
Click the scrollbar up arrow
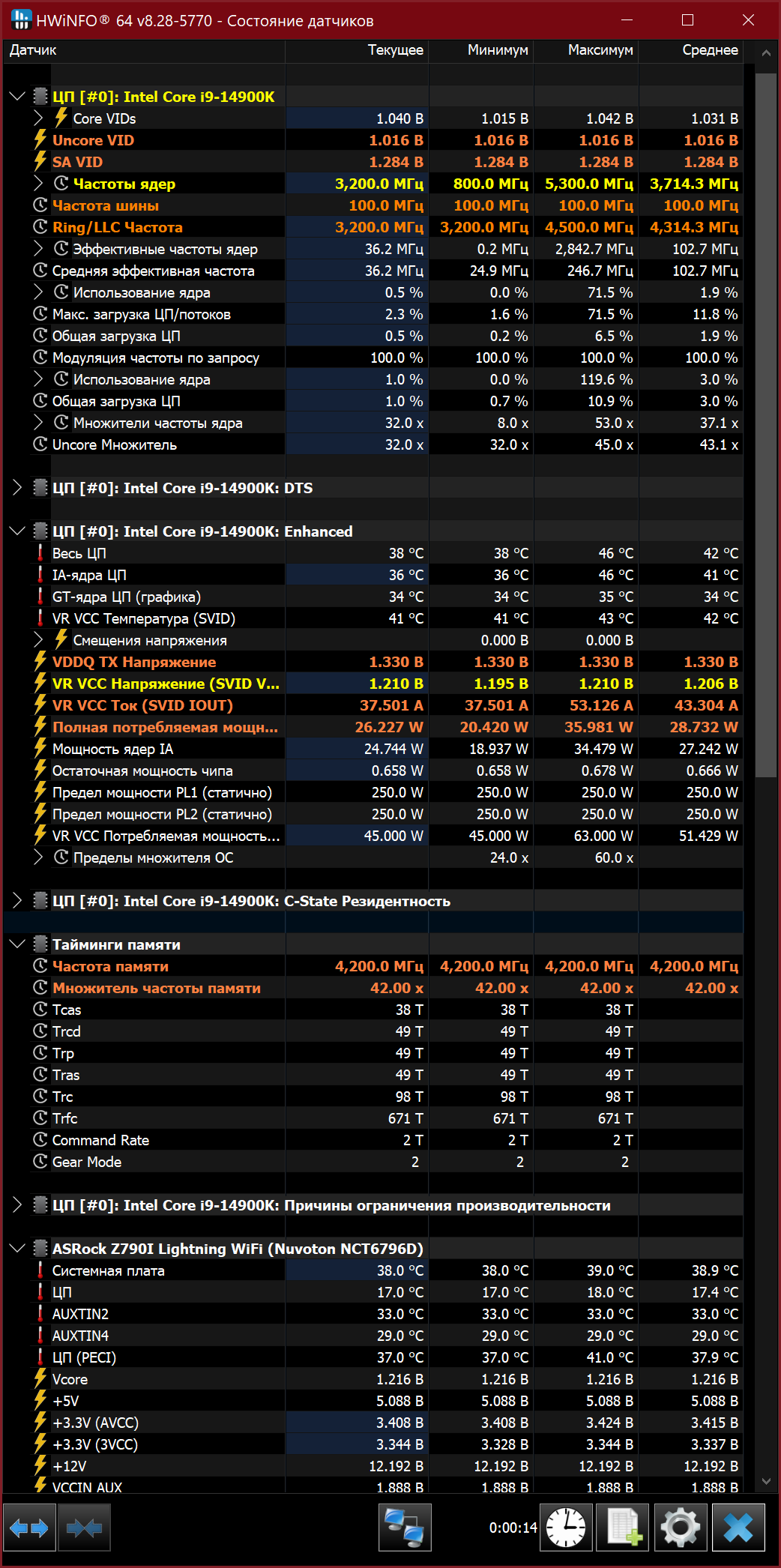(766, 52)
